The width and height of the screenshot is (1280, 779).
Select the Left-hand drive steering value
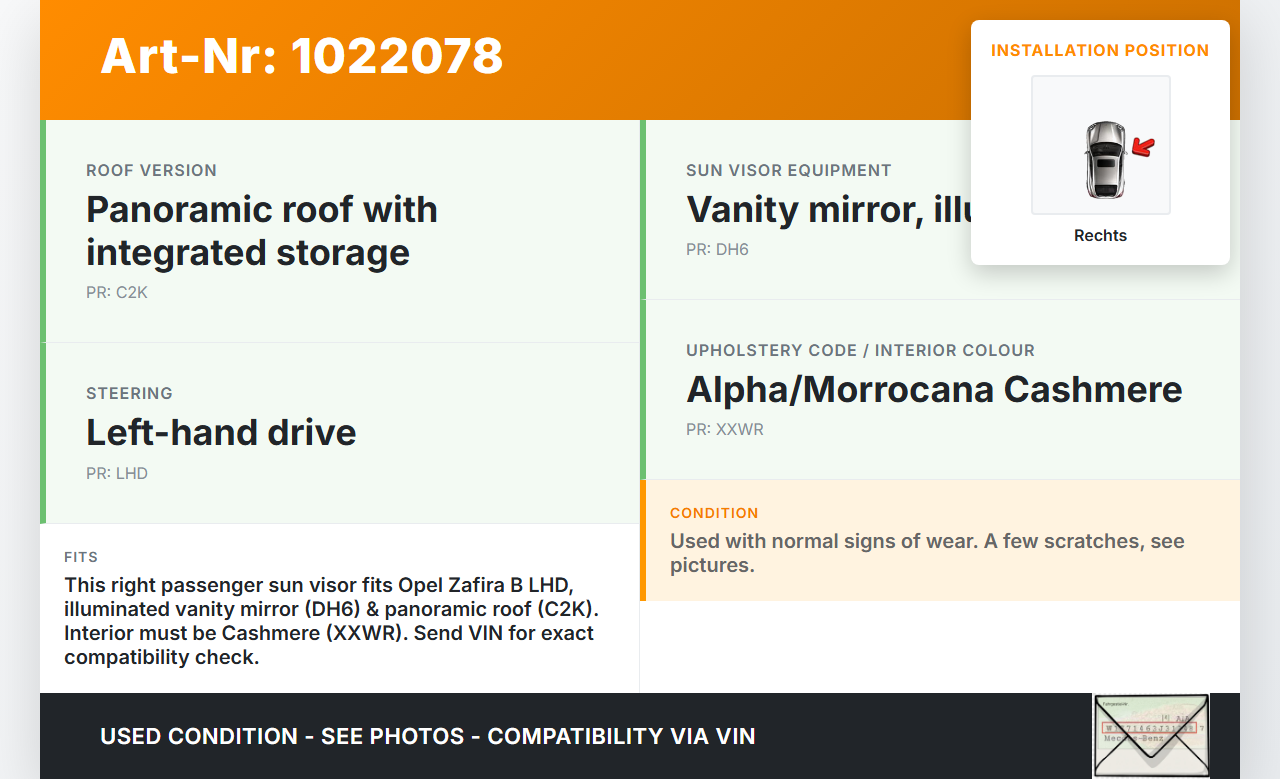tap(221, 432)
